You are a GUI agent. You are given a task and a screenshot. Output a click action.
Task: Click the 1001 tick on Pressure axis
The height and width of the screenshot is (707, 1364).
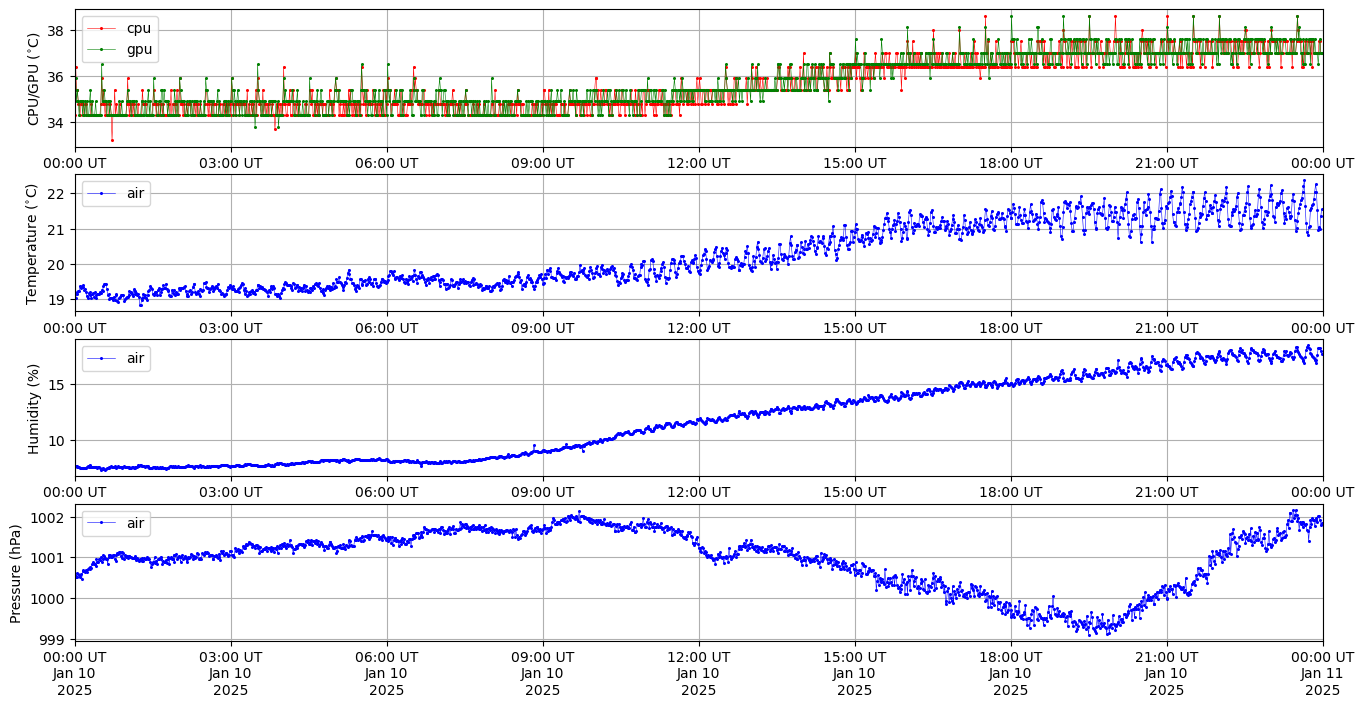49,558
